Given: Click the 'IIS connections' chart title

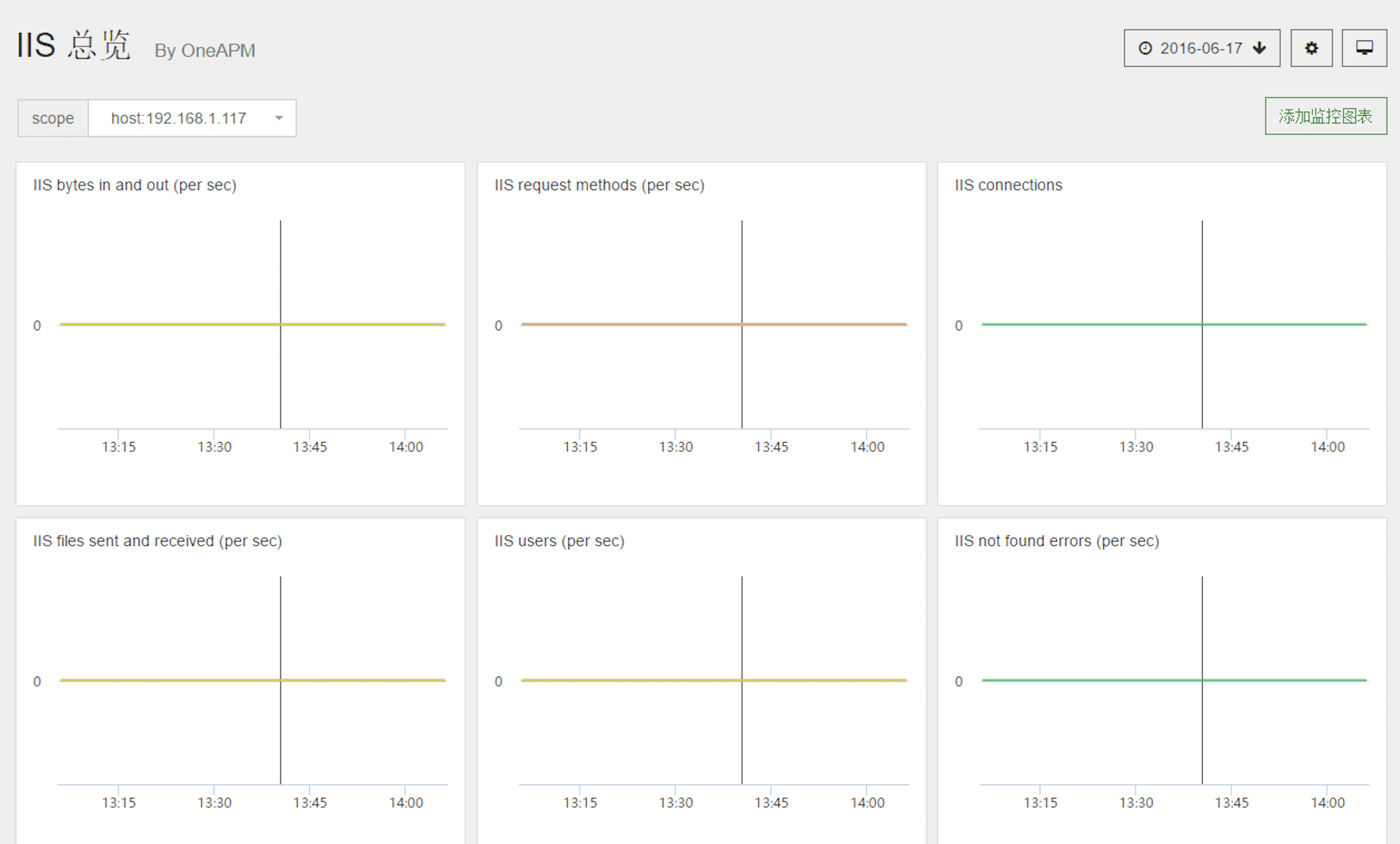Looking at the screenshot, I should click(1008, 185).
